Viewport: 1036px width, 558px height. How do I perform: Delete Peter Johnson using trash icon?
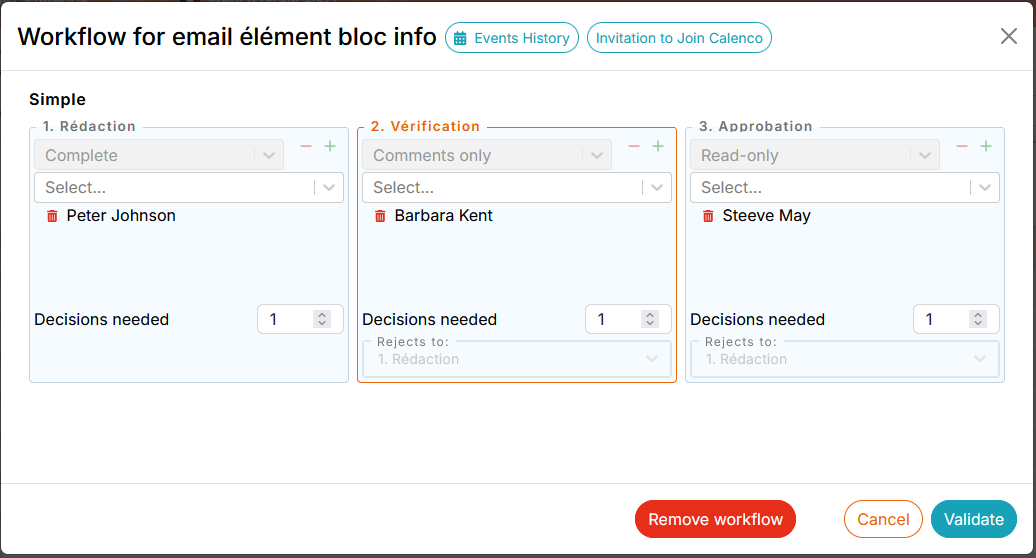[52, 216]
